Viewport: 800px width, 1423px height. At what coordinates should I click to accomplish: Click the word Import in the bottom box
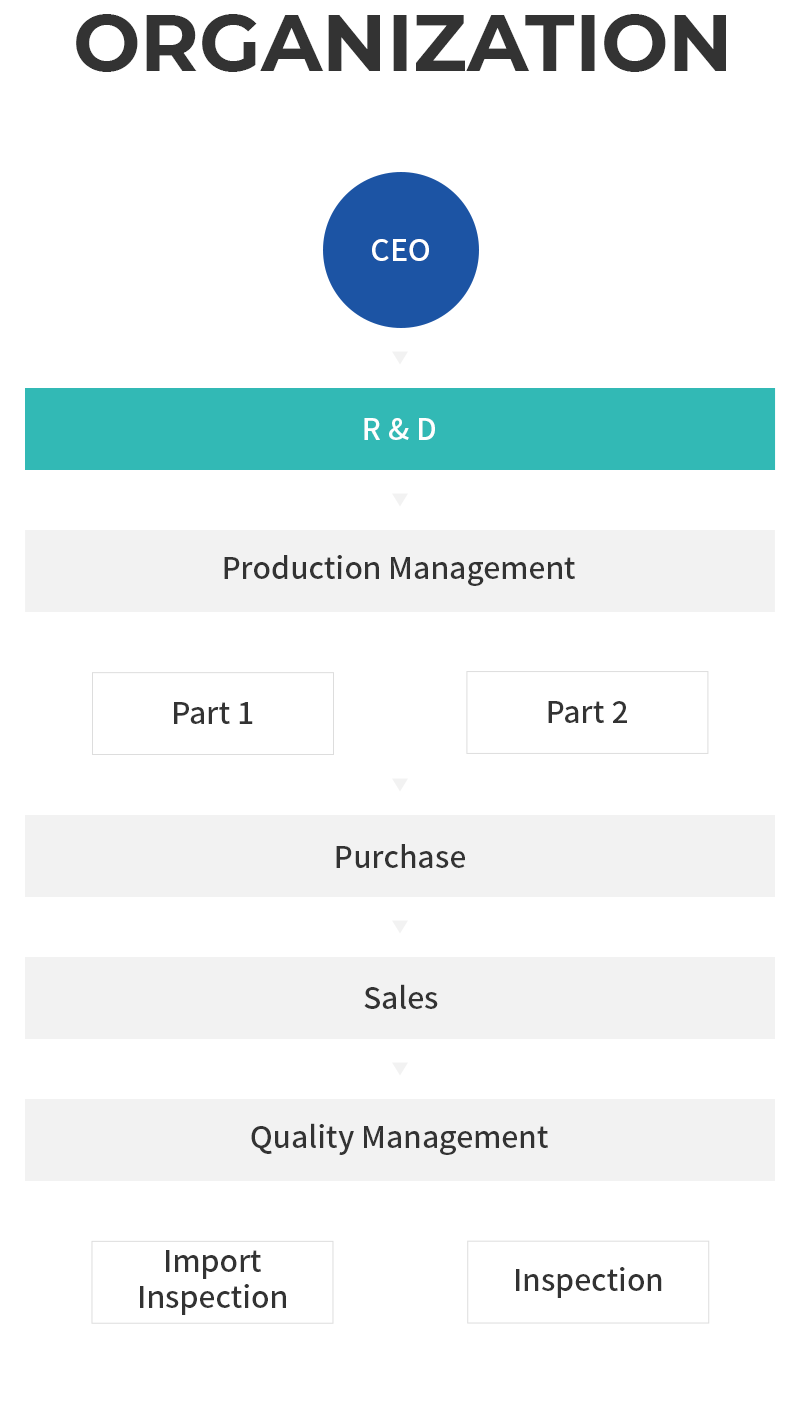212,1262
